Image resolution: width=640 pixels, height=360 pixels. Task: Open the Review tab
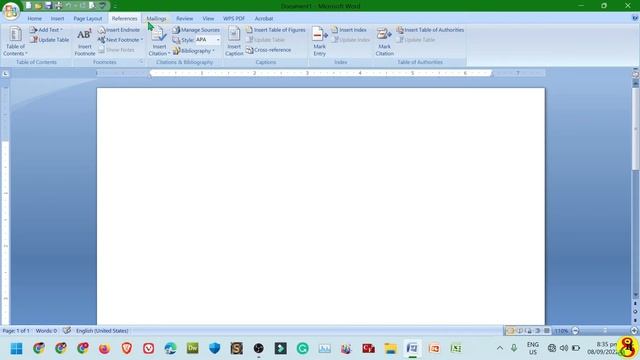pos(184,18)
